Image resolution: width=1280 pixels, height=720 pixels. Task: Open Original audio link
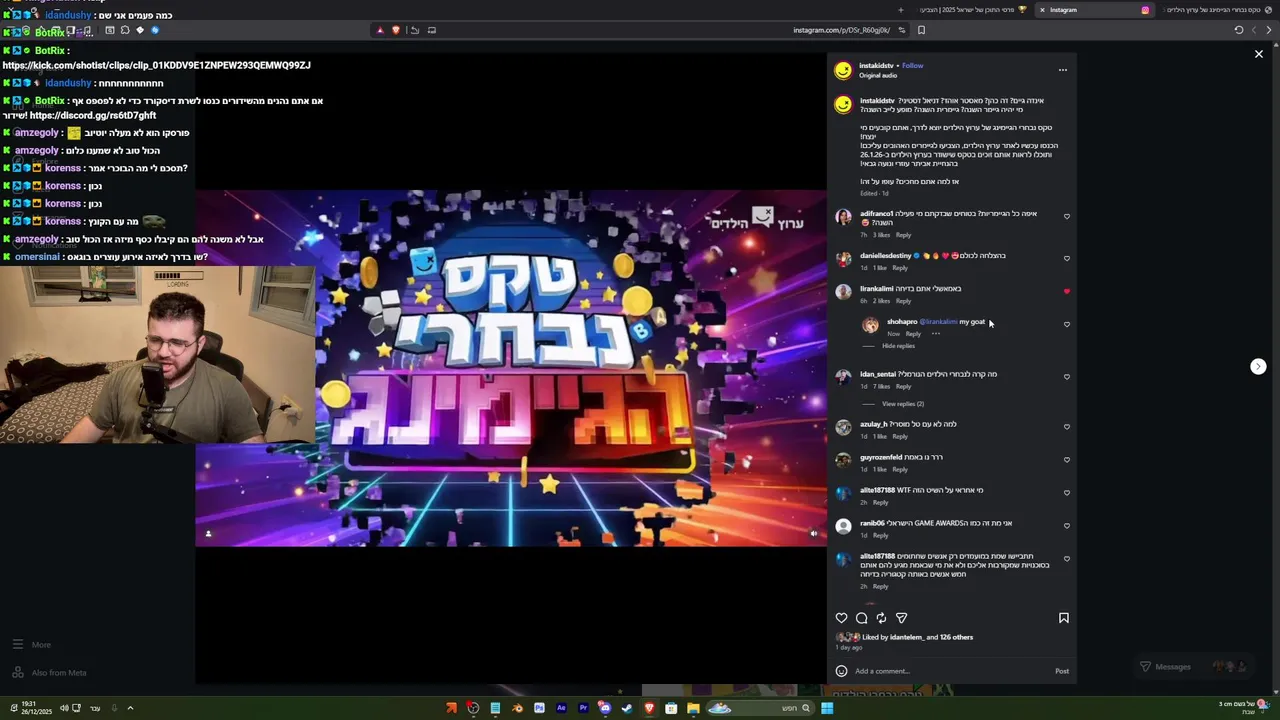[x=878, y=76]
